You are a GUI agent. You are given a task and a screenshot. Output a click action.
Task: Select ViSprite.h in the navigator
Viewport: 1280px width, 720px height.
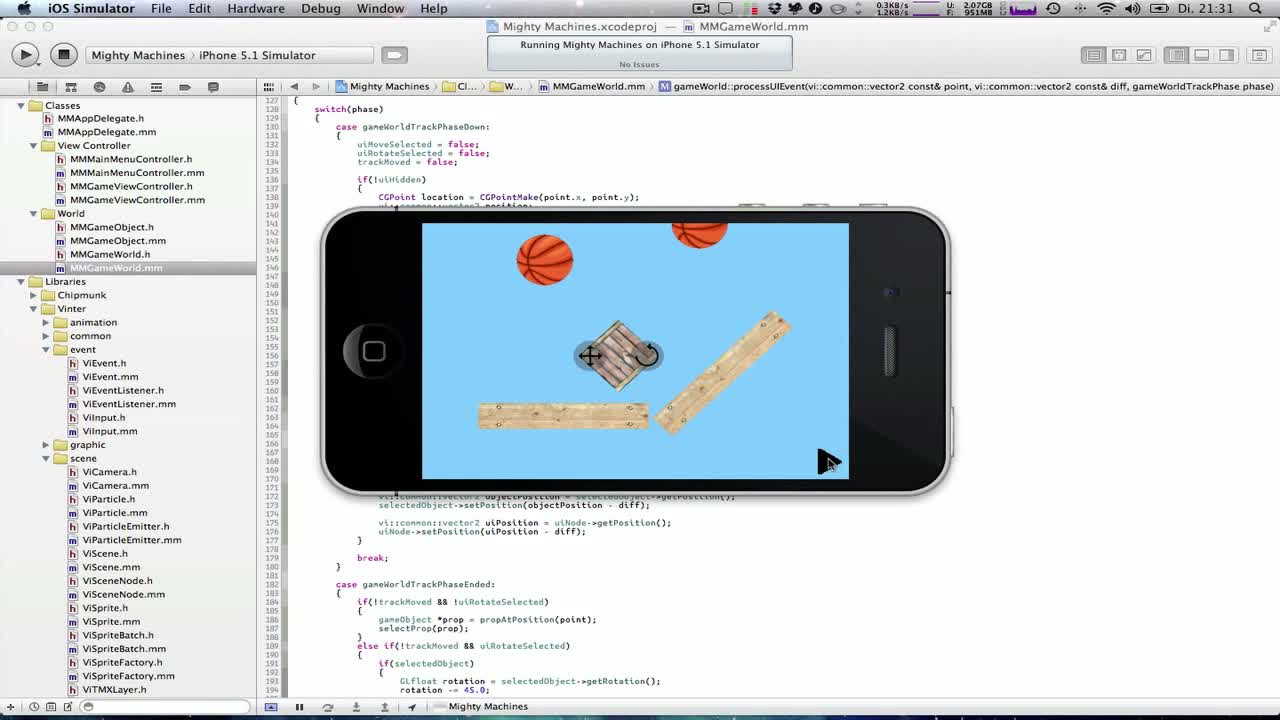pyautogui.click(x=103, y=608)
